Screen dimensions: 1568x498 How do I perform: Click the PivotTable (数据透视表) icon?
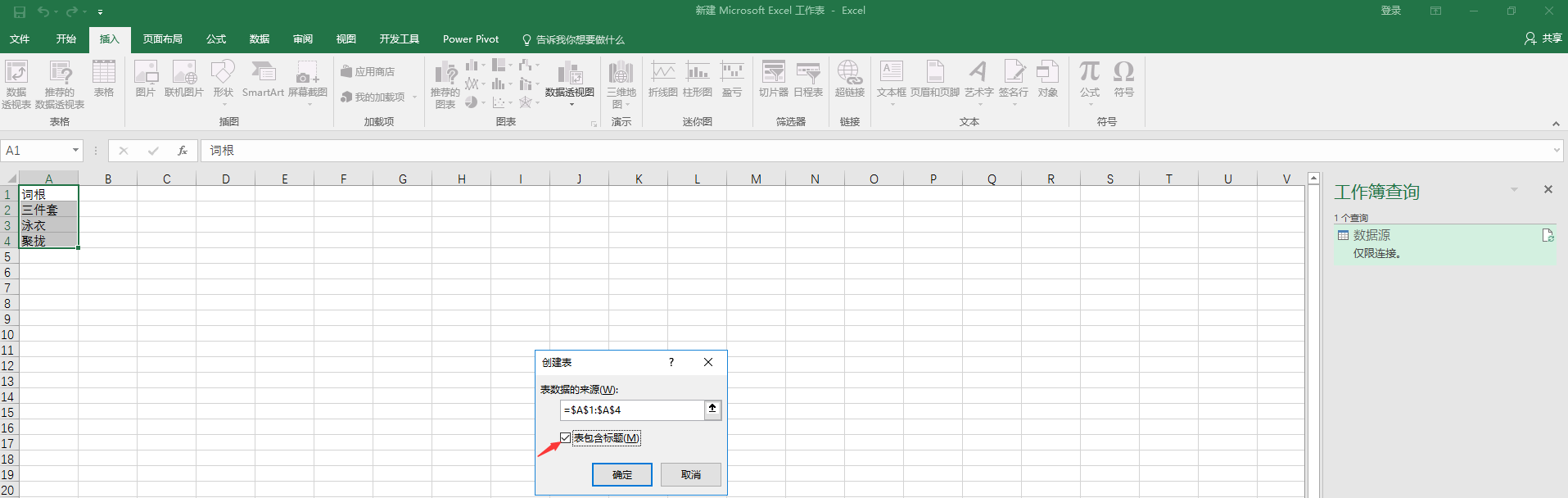pos(16,84)
